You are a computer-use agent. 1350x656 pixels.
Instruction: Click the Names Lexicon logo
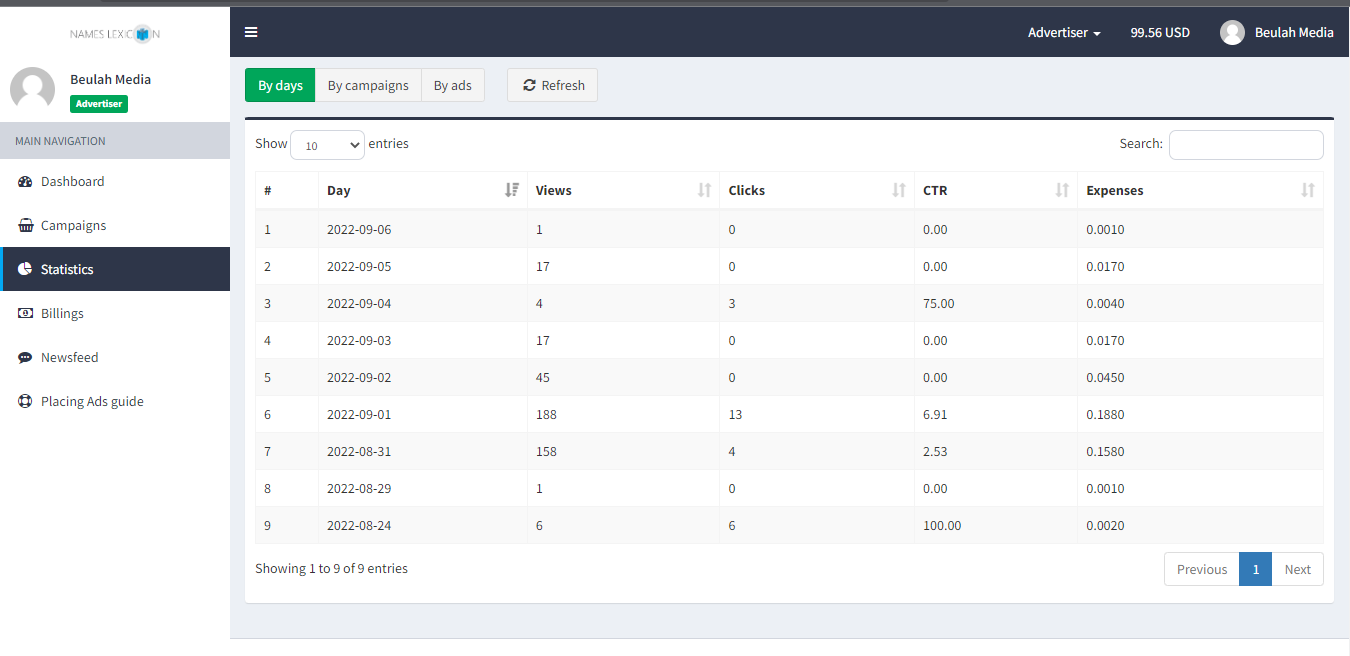tap(115, 34)
